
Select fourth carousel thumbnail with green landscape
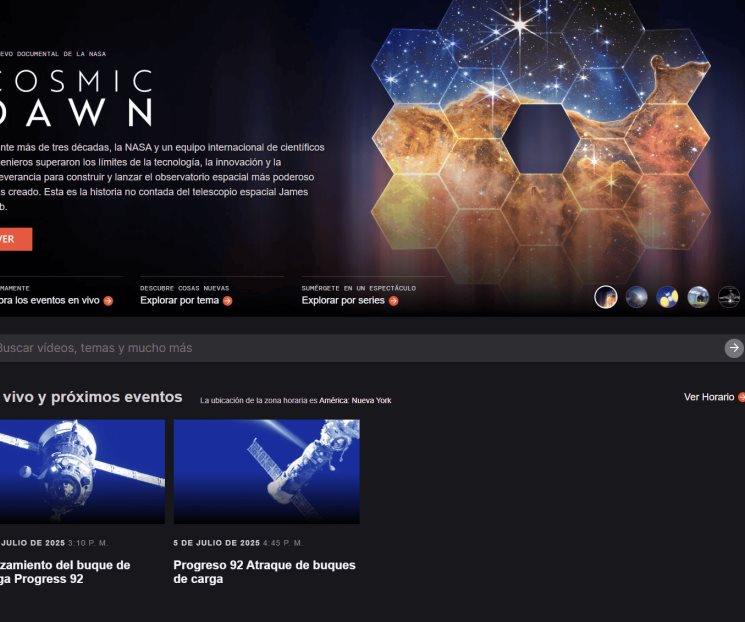point(698,297)
